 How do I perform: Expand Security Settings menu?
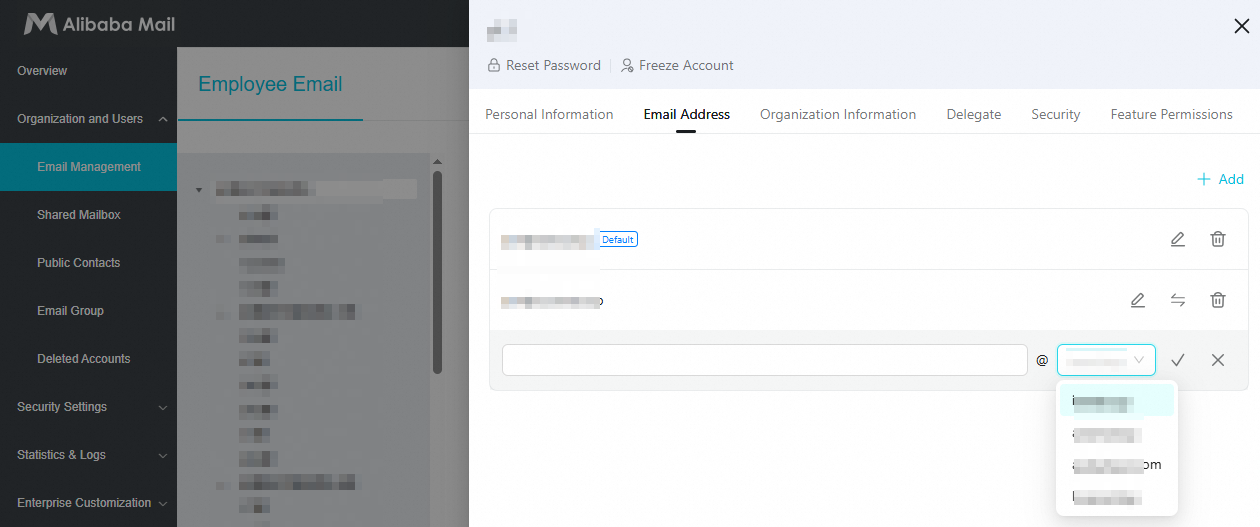tap(88, 407)
